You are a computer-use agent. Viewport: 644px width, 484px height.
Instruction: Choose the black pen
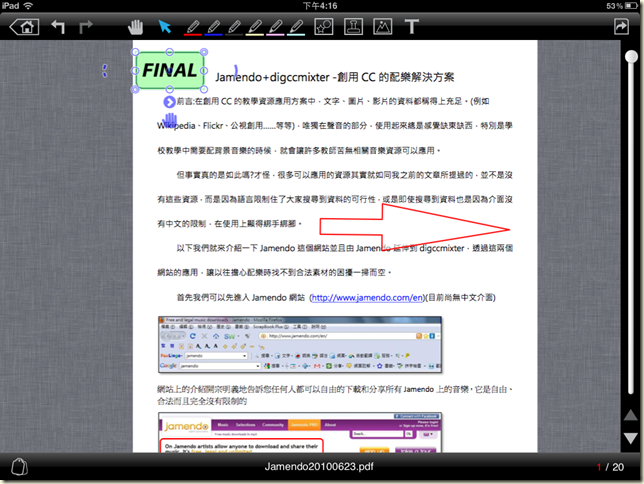pos(234,28)
